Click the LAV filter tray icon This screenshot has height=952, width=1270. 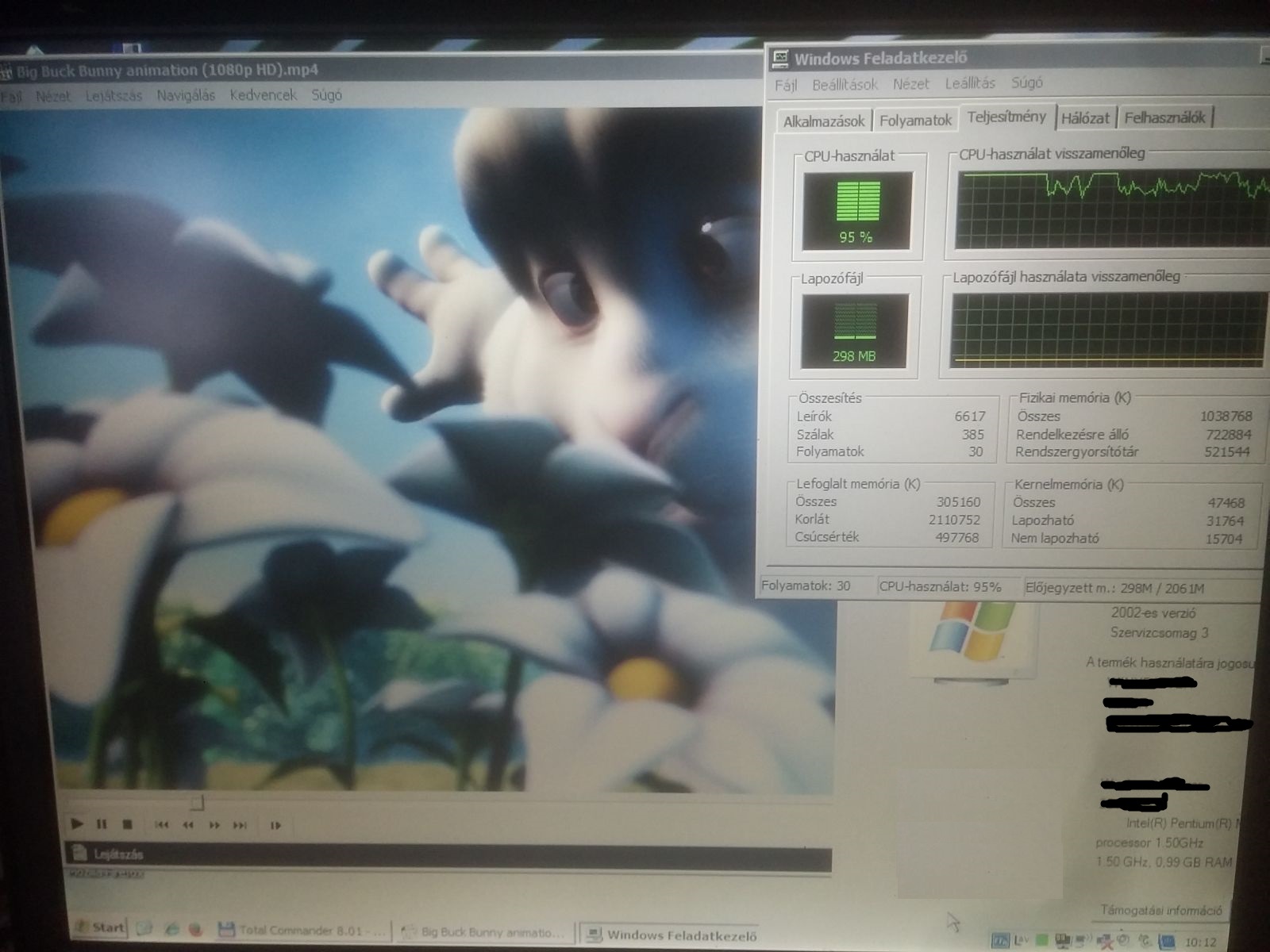tap(1022, 940)
